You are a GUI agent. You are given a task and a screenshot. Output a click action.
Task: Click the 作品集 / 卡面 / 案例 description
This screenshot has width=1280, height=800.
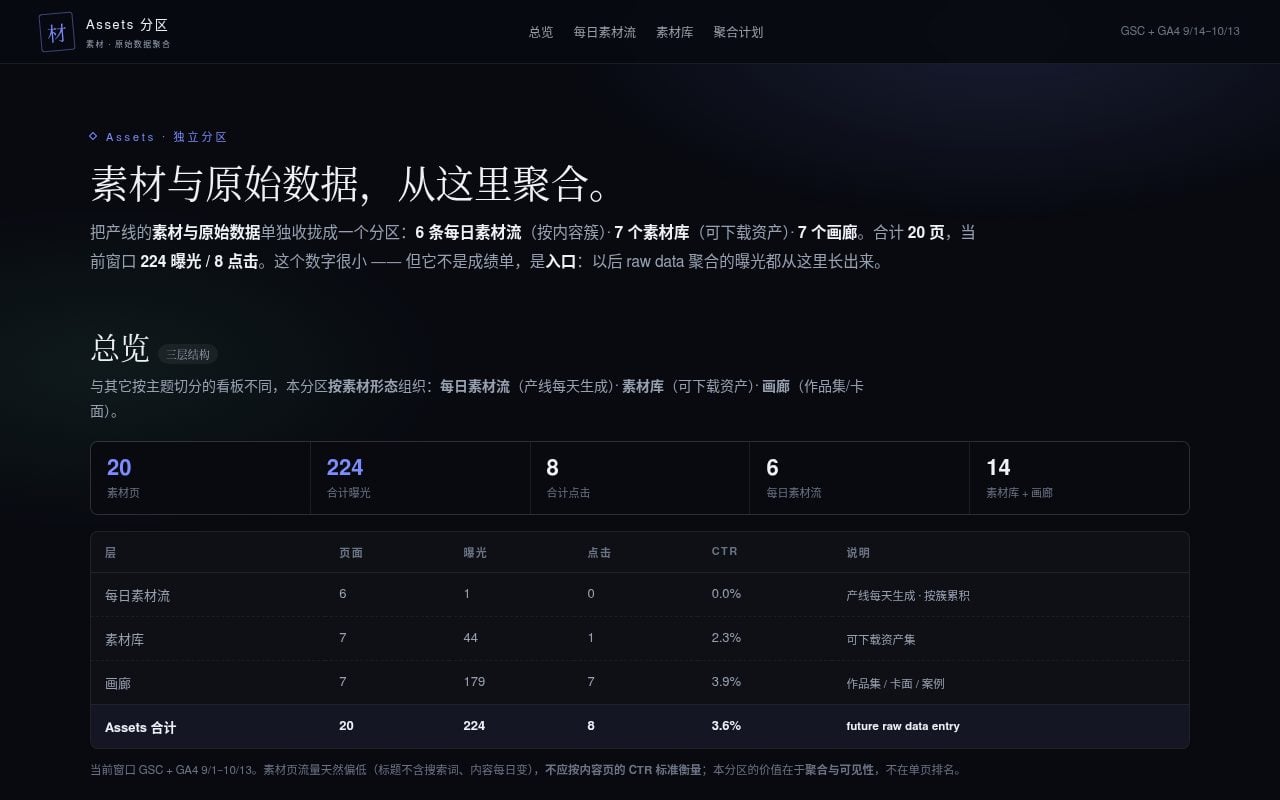pos(895,683)
